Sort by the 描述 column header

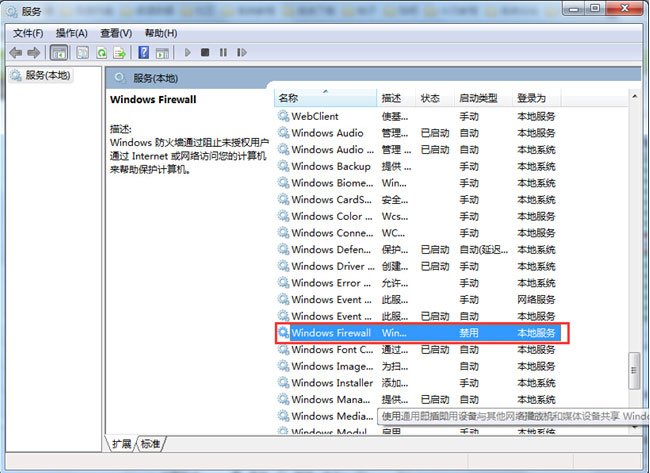click(x=395, y=98)
